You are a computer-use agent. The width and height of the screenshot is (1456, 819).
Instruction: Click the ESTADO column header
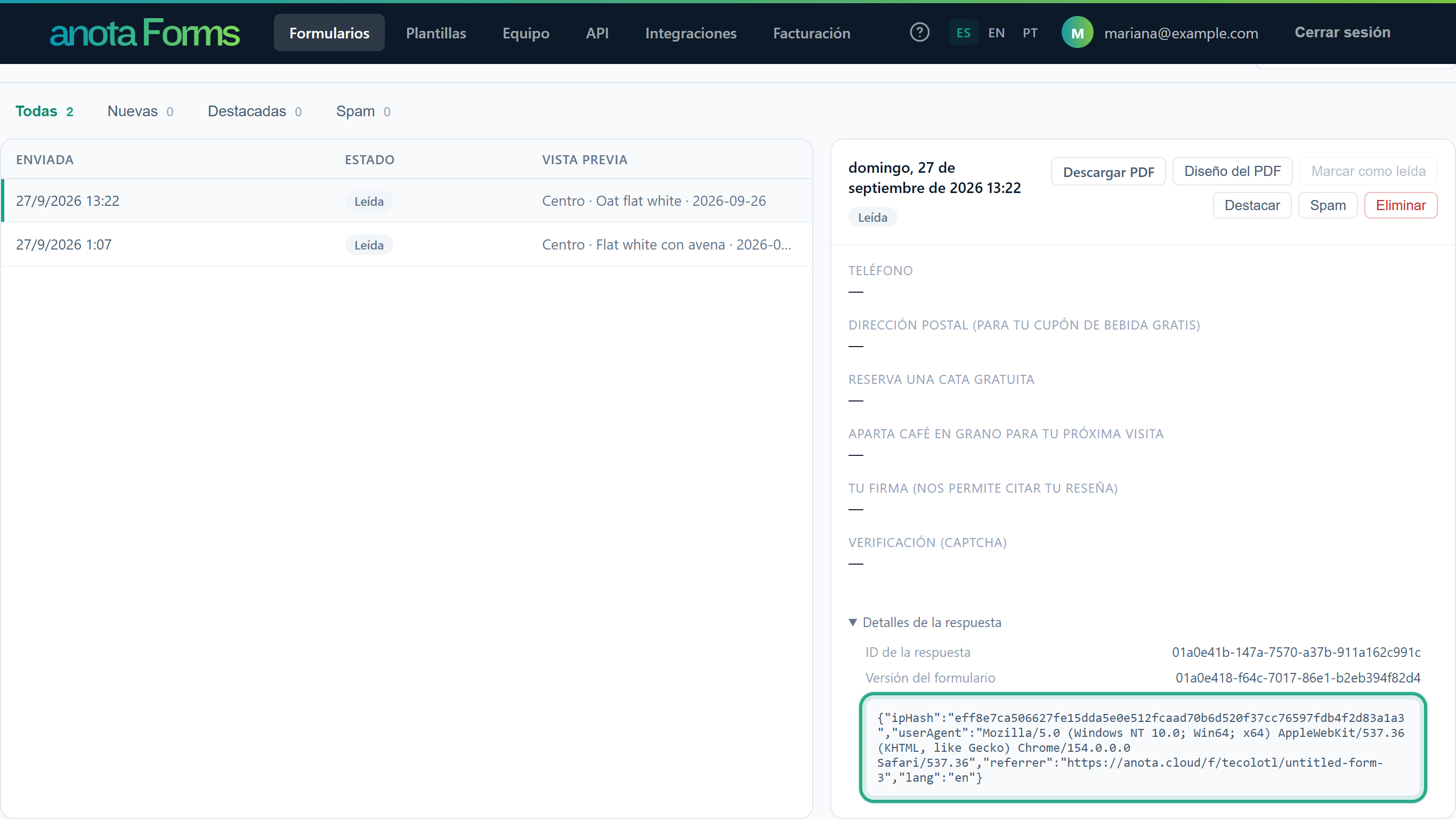click(370, 159)
